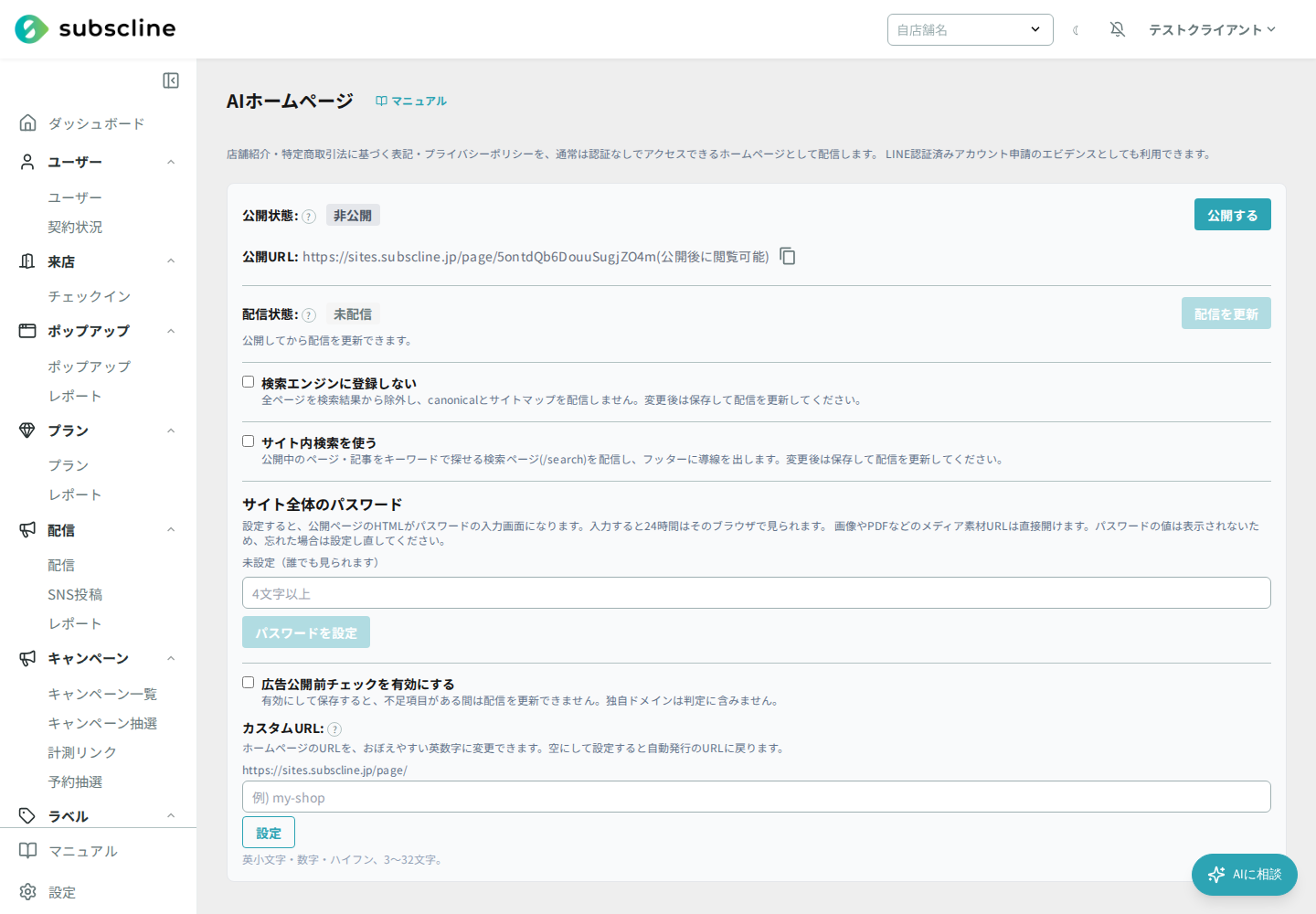Focus the site password input field
Screen dimensions: 1316x914
(x=757, y=593)
